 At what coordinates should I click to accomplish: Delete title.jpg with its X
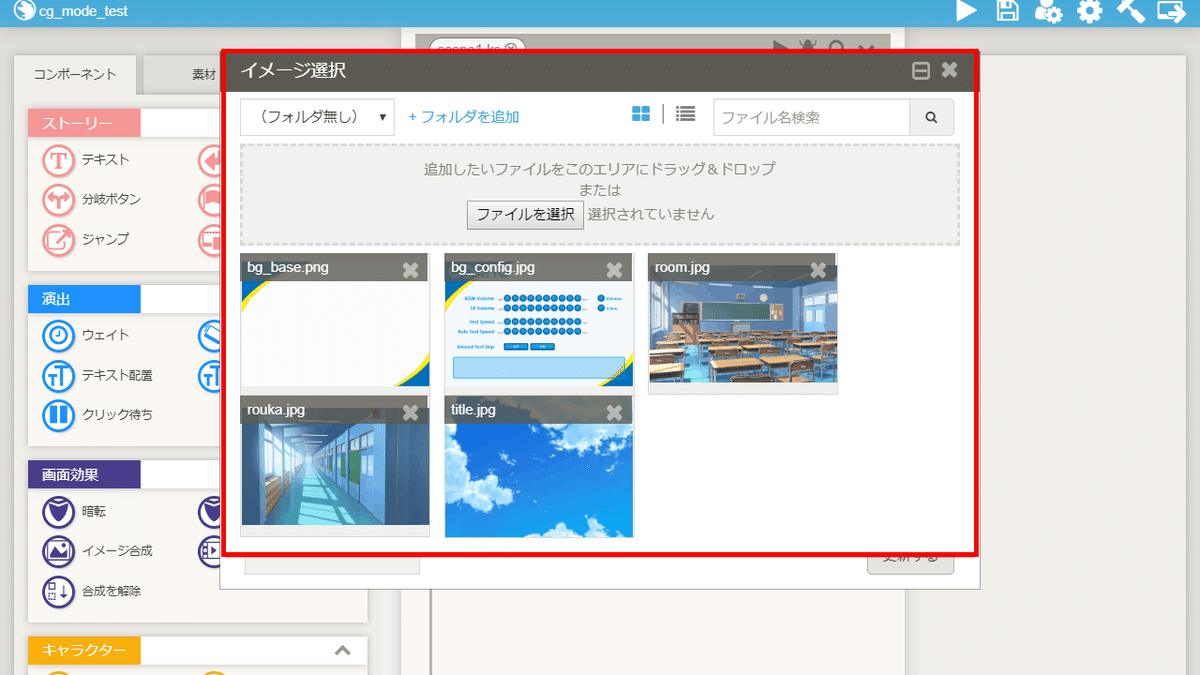click(614, 412)
